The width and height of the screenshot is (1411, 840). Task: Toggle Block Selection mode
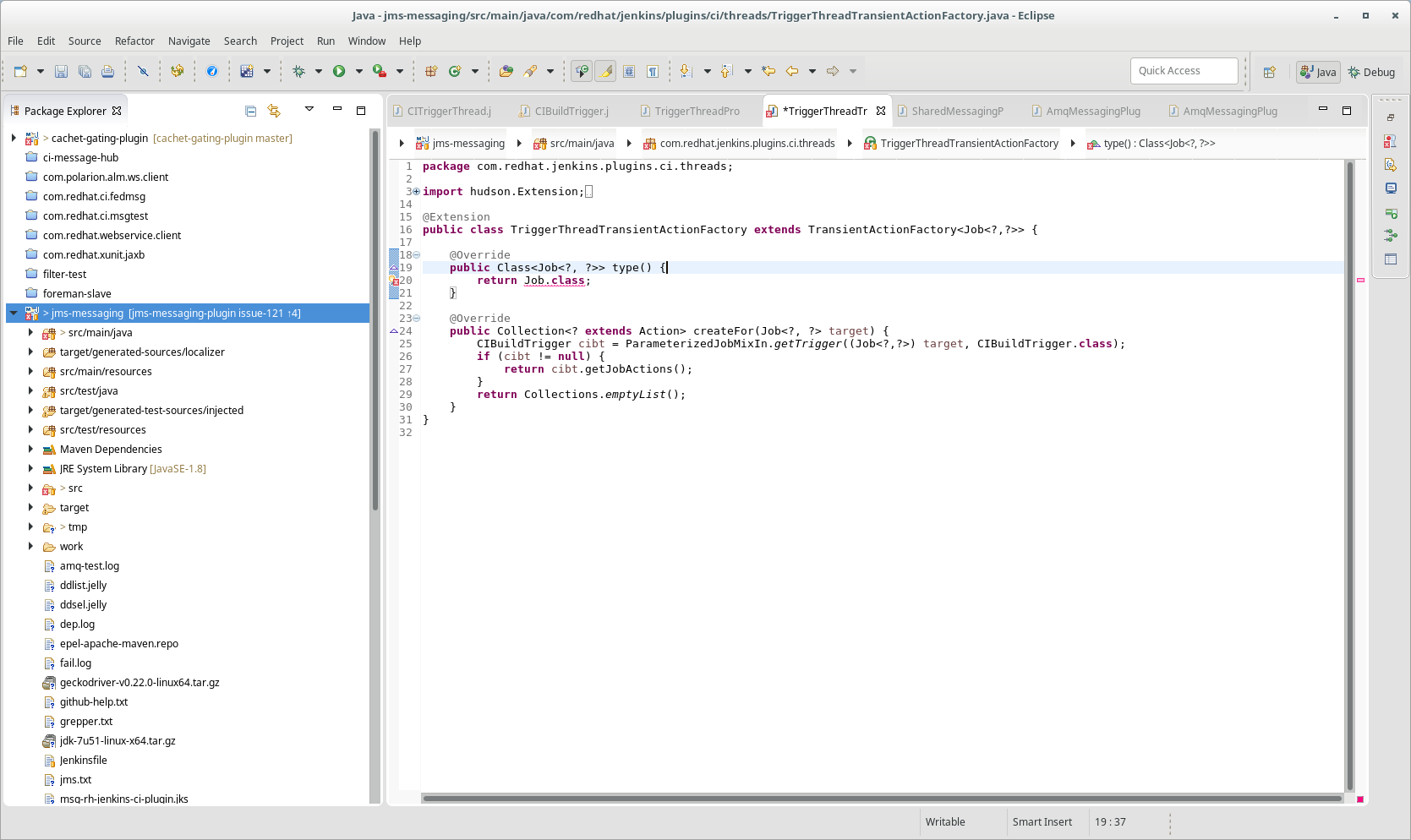tap(629, 72)
